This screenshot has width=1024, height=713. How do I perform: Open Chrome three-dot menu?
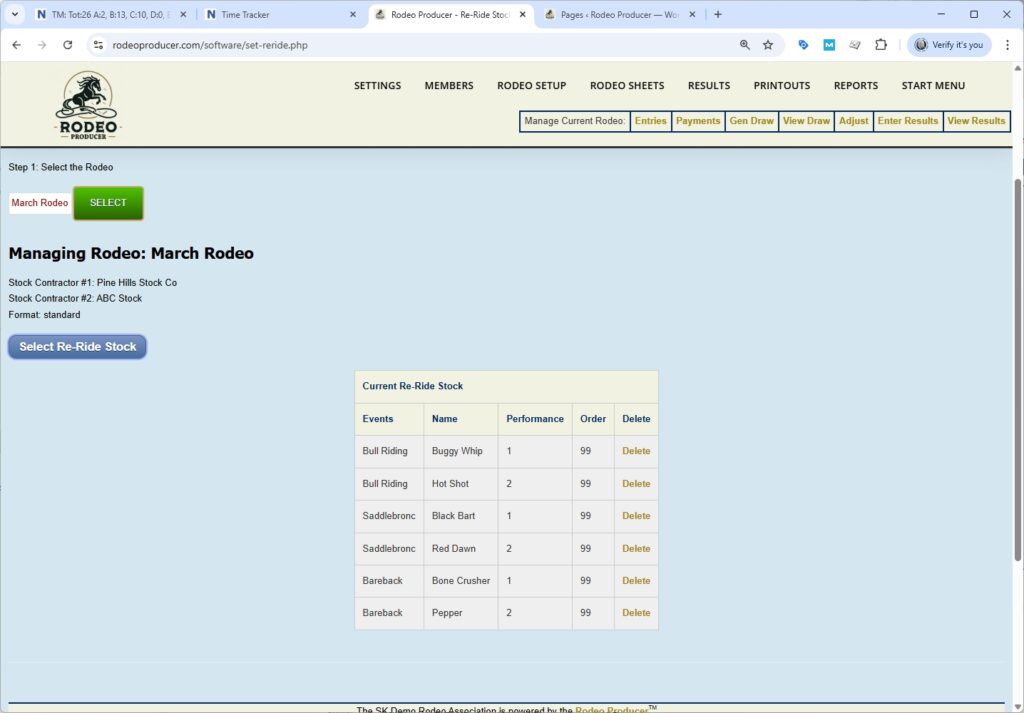(1007, 45)
